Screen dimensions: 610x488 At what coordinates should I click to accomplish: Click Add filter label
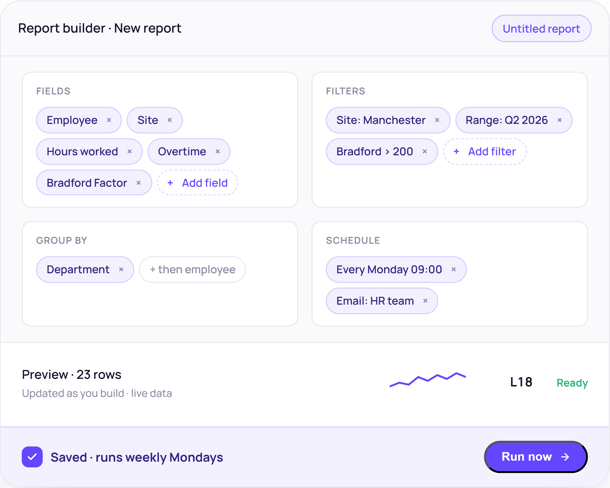coord(492,151)
